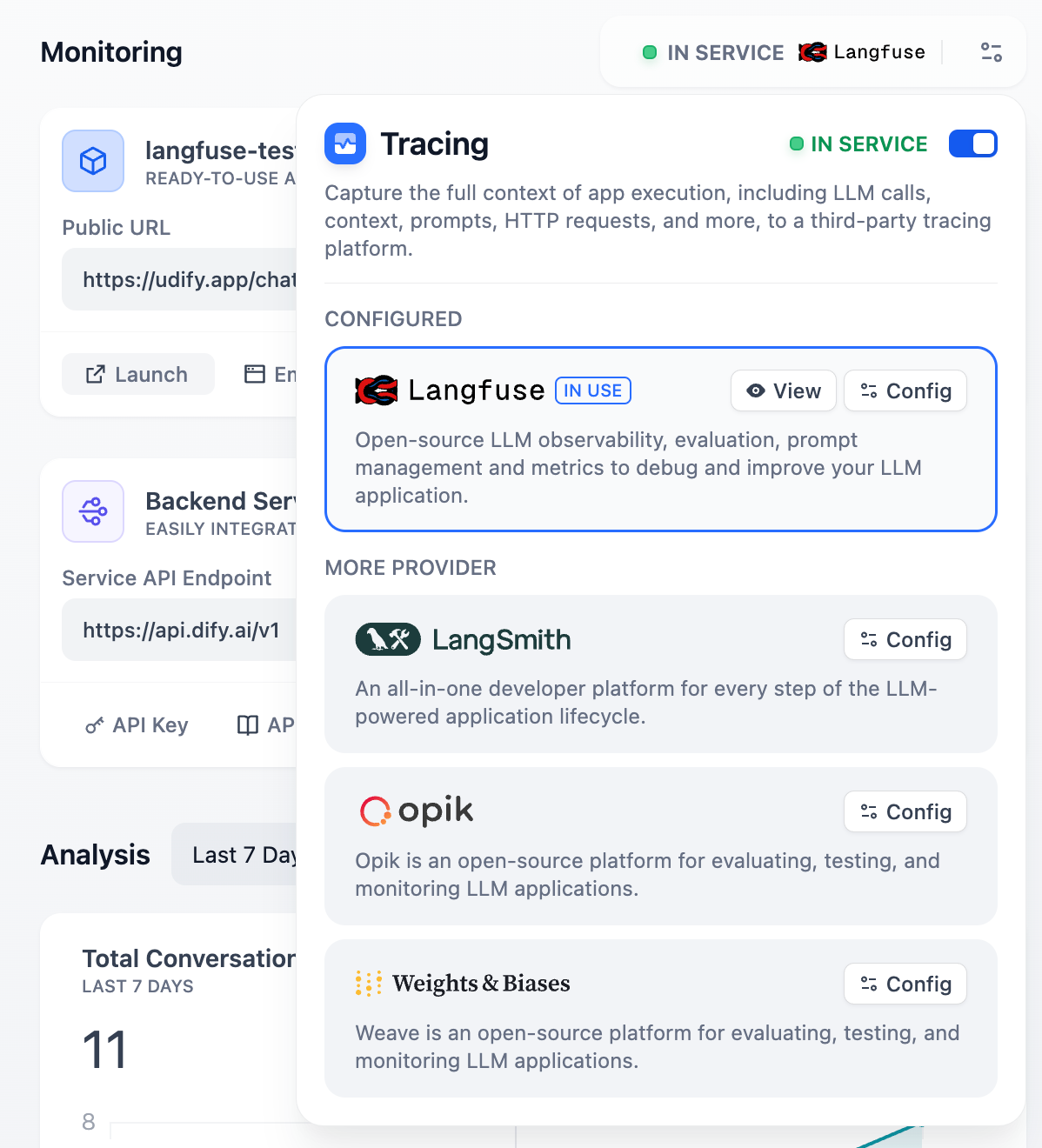The width and height of the screenshot is (1042, 1148).
Task: Click the purple Backend Service icon
Action: coord(92,511)
